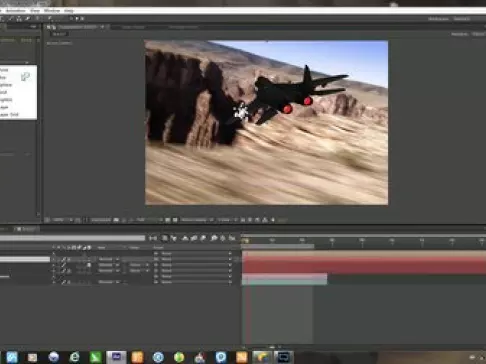Click the red layer bar in the timeline

click(x=364, y=265)
